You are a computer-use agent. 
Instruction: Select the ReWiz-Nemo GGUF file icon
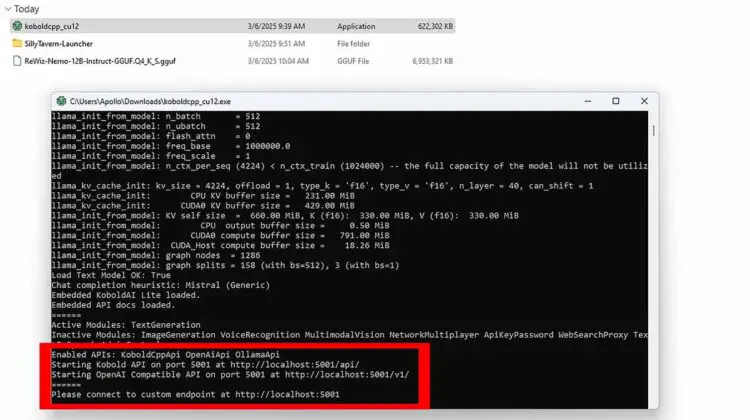[x=17, y=61]
